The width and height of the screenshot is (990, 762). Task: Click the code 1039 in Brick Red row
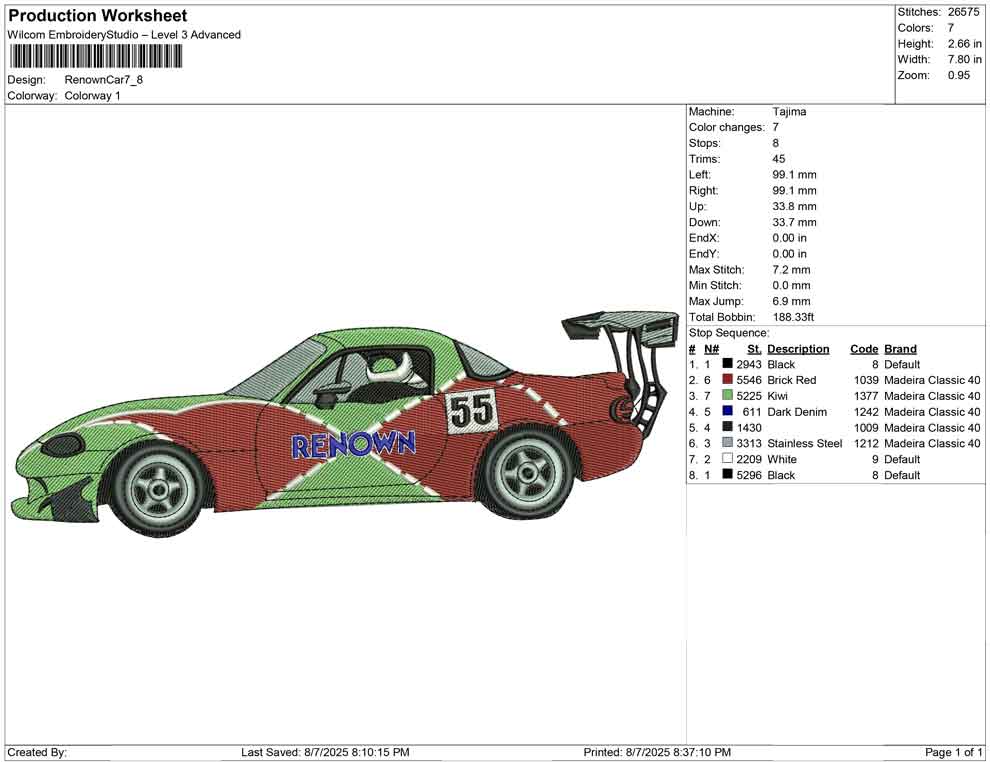[866, 380]
